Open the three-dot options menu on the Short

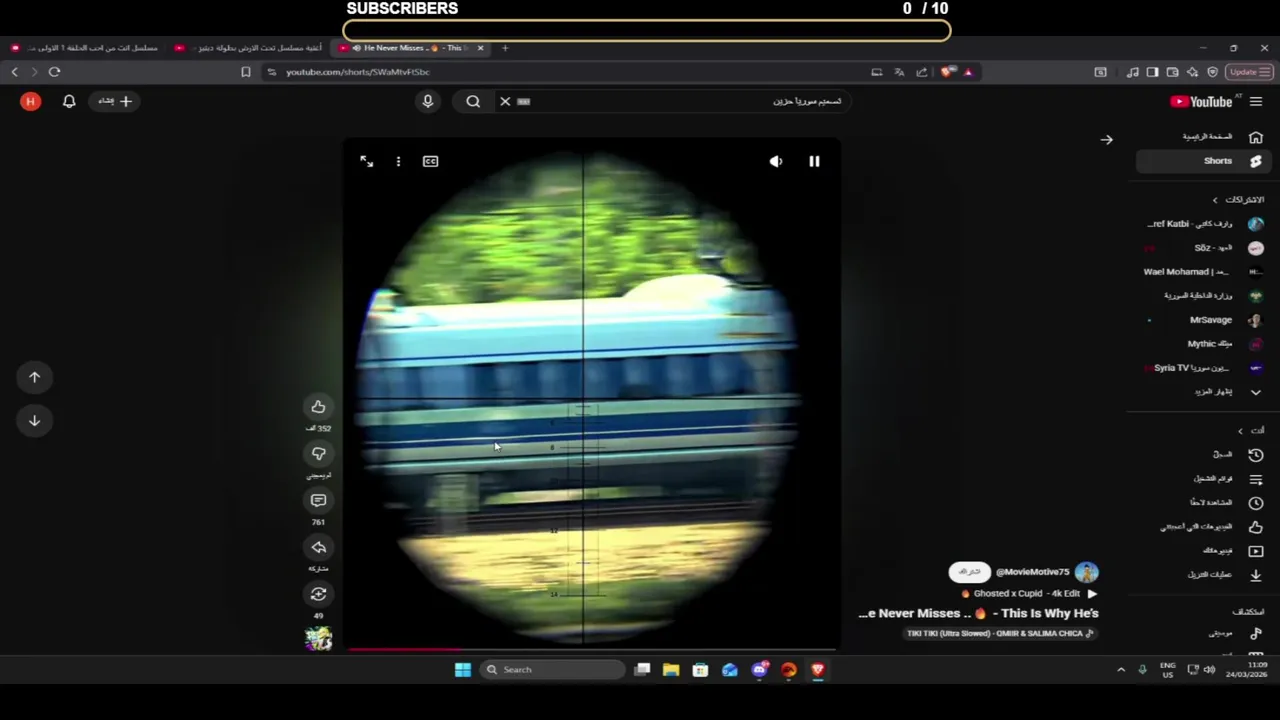[x=398, y=161]
